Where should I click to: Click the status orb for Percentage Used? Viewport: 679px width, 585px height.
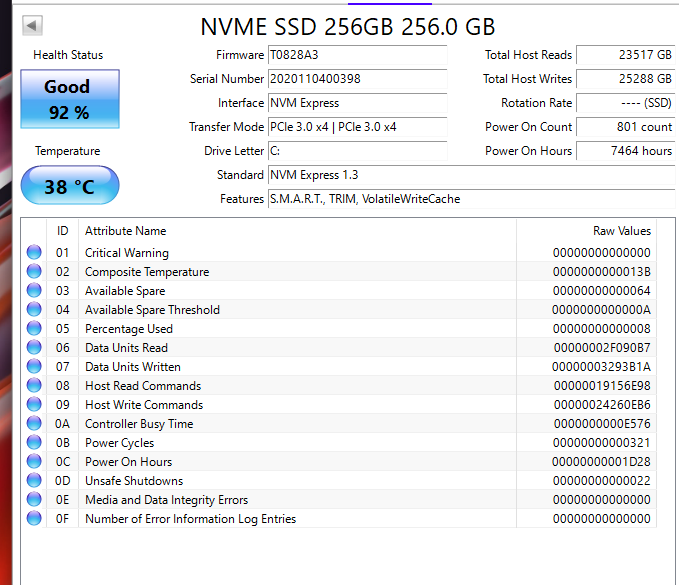coord(34,329)
